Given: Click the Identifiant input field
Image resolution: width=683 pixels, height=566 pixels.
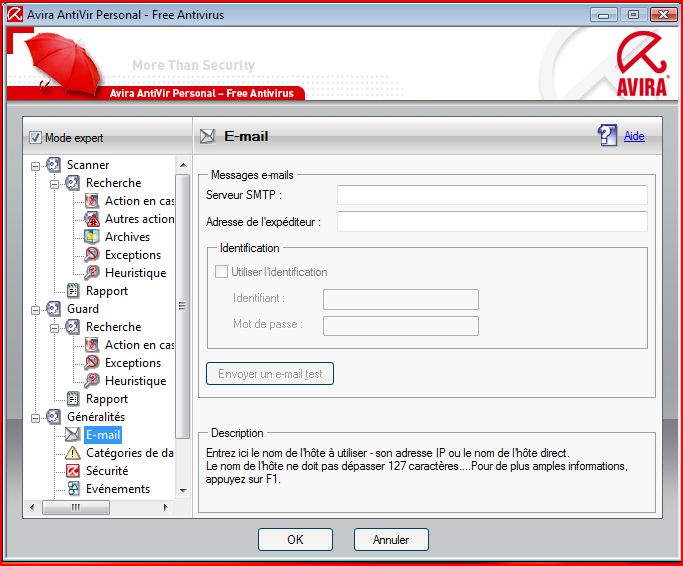Looking at the screenshot, I should (x=401, y=299).
